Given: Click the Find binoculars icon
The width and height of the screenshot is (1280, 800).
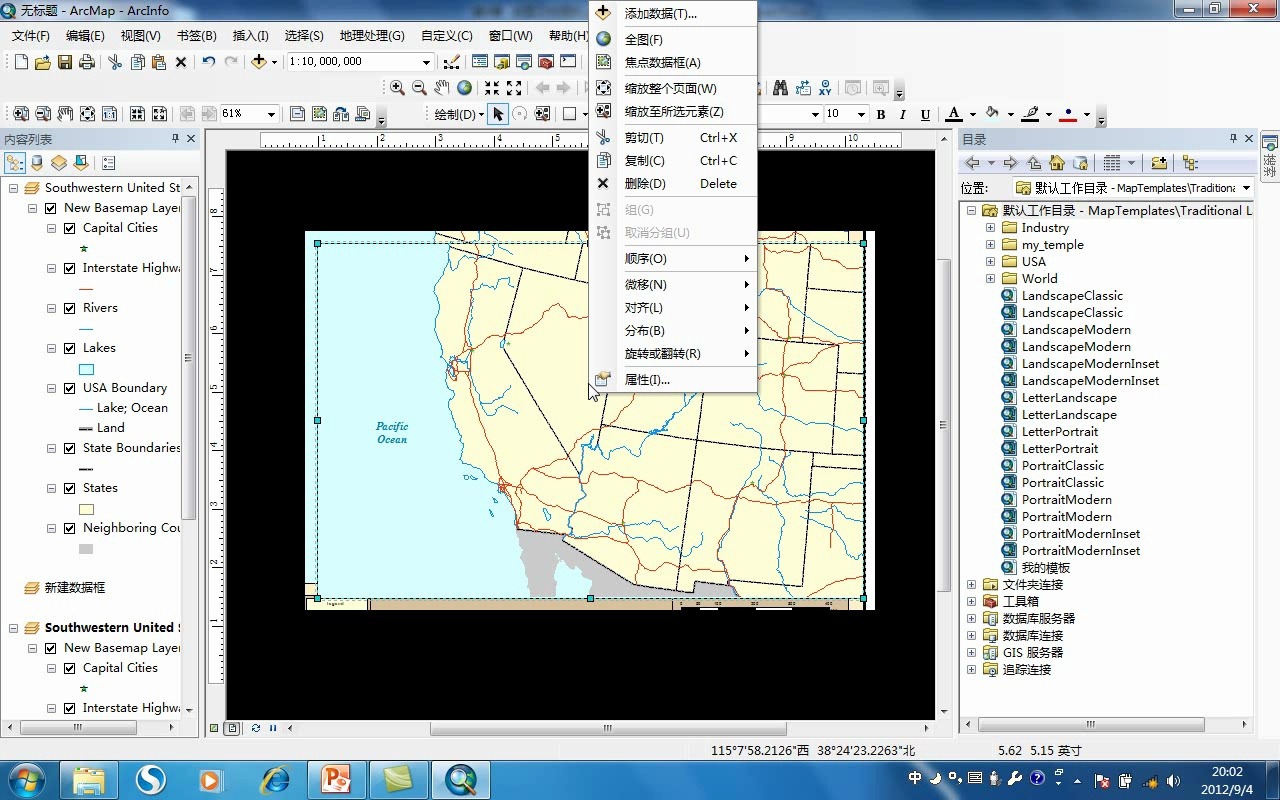Looking at the screenshot, I should point(781,88).
